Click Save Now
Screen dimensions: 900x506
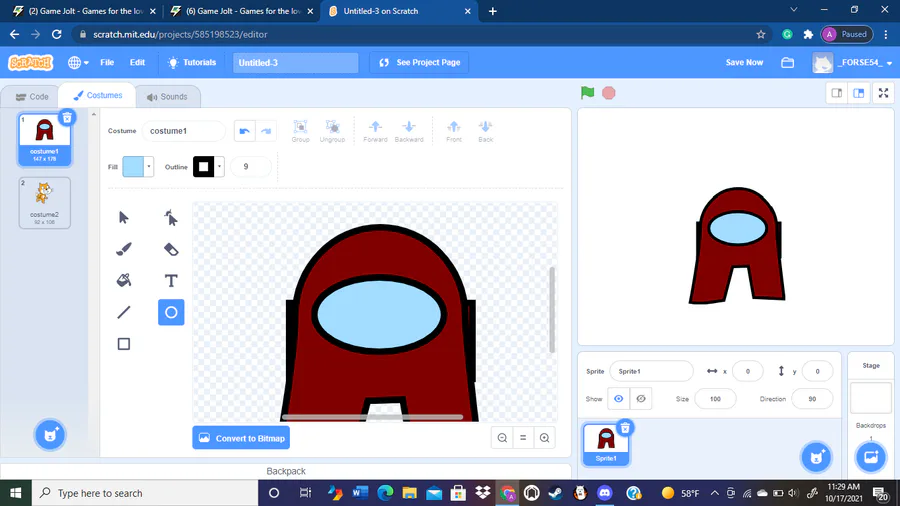(744, 63)
